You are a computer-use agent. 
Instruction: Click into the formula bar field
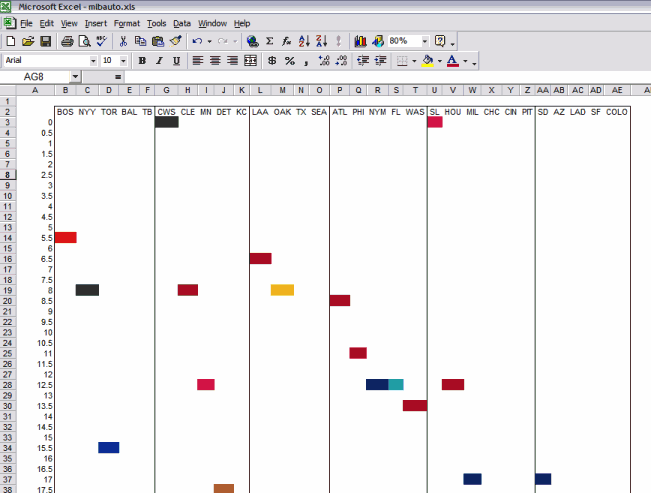(386, 77)
